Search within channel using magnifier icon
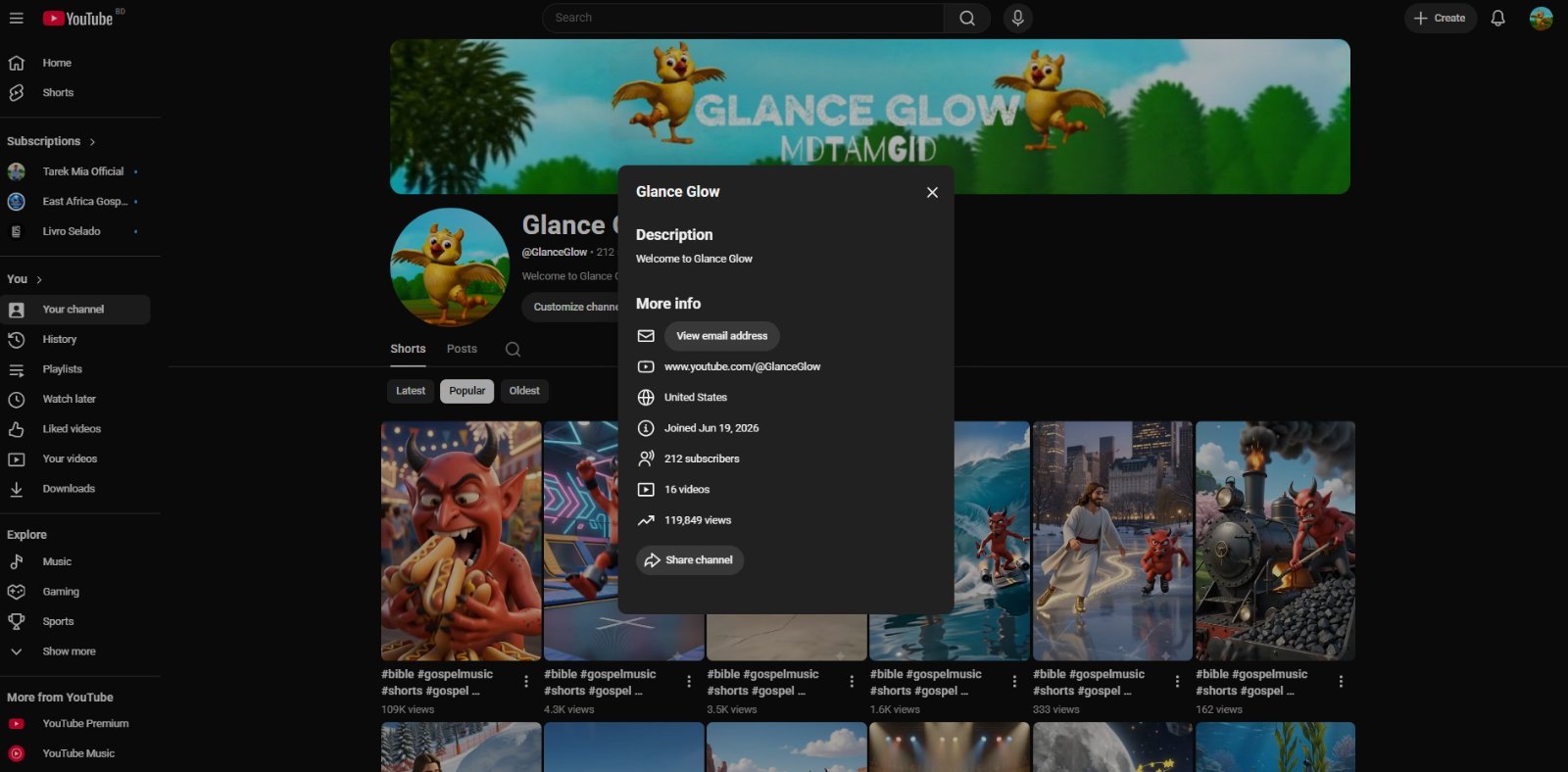The image size is (1568, 772). click(513, 349)
